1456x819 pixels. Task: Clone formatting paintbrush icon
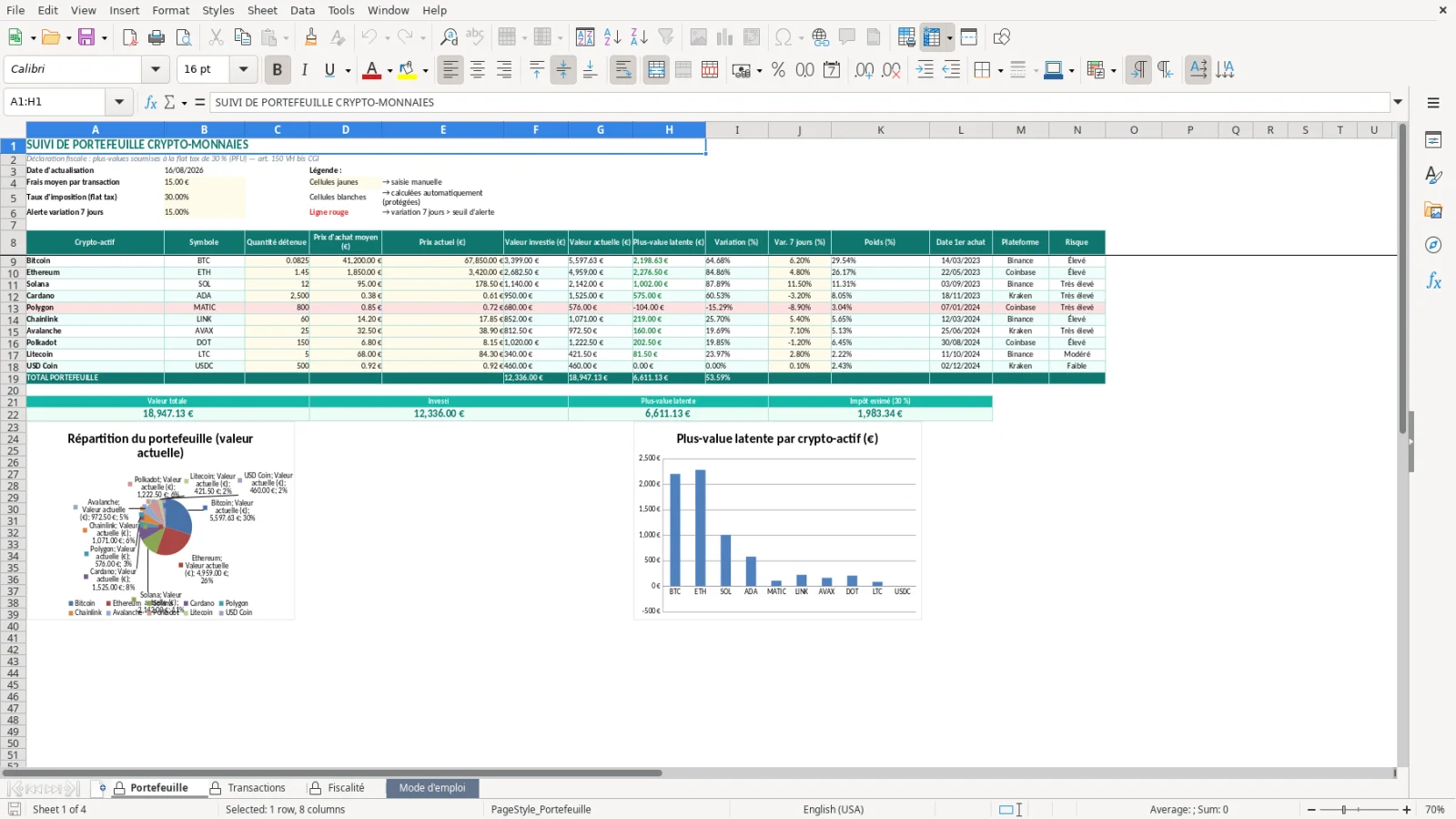[x=311, y=37]
